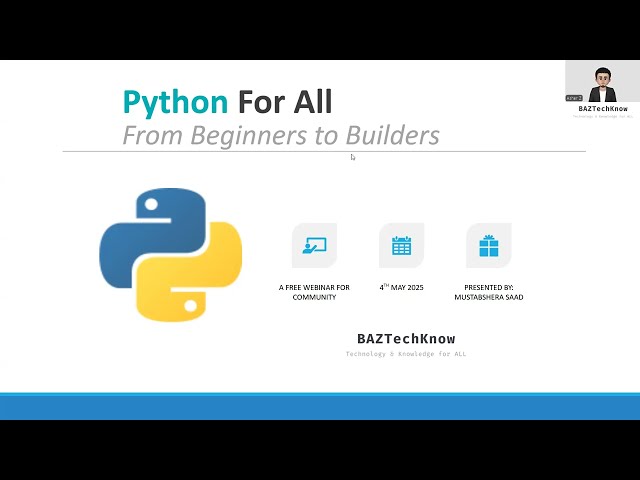Click the name tag on the avatar video
This screenshot has width=640, height=480.
tap(574, 98)
